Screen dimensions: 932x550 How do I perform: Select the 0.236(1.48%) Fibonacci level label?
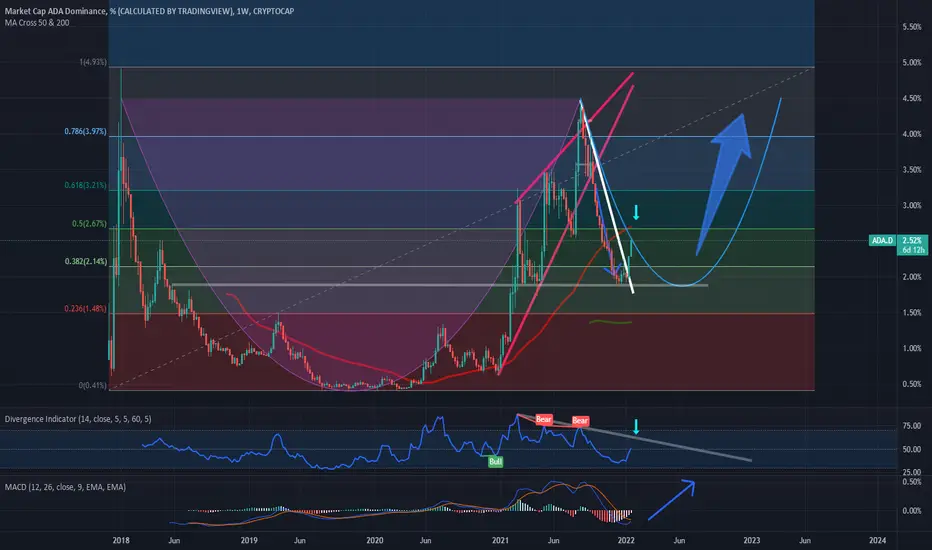point(86,309)
